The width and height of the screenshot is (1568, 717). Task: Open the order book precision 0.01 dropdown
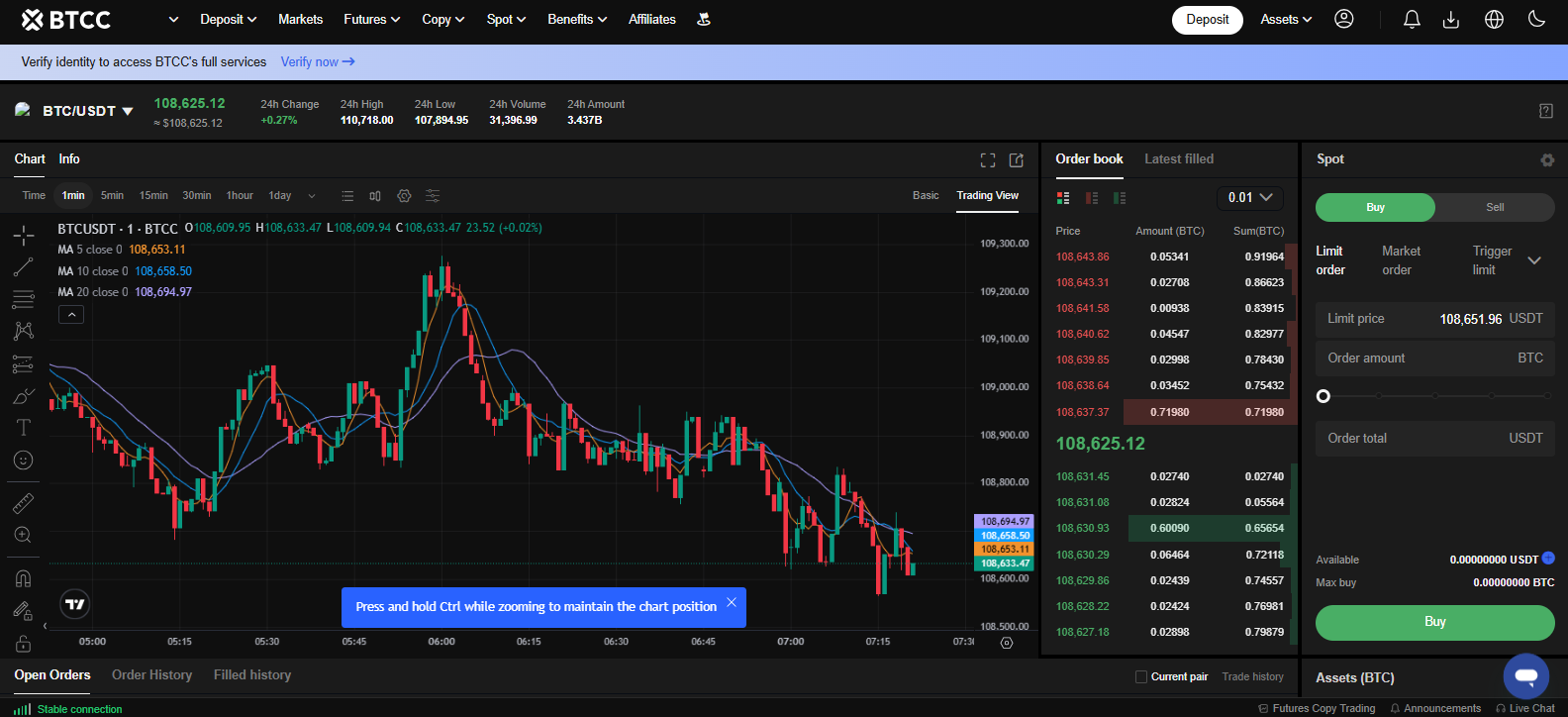click(x=1250, y=197)
